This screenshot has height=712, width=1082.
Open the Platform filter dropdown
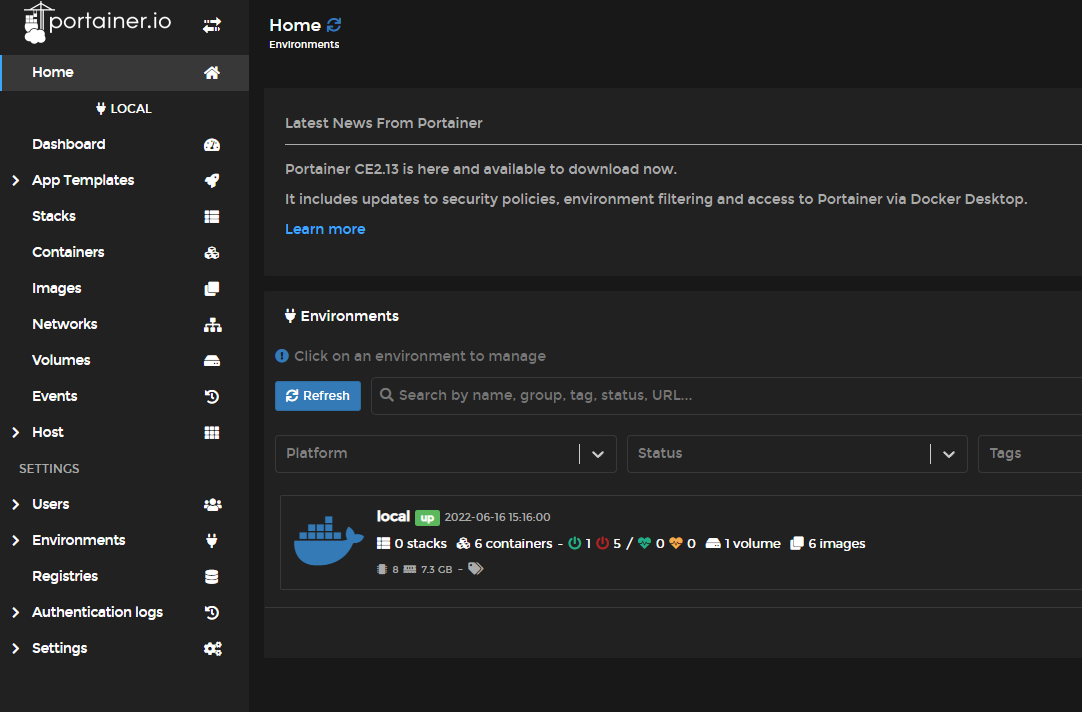[446, 454]
